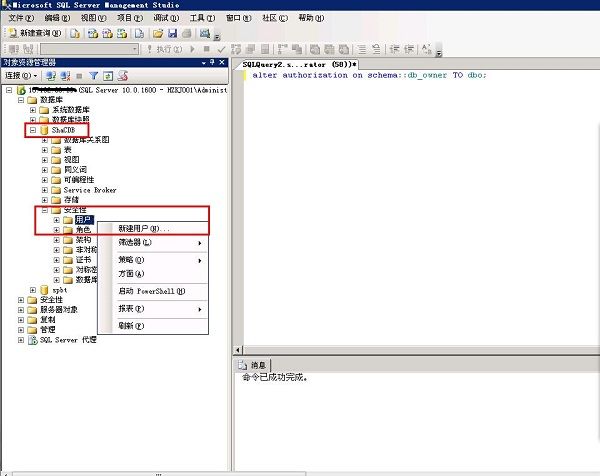Click the Execute (执行) query button
Viewport: 600px width, 476px height.
coord(164,49)
